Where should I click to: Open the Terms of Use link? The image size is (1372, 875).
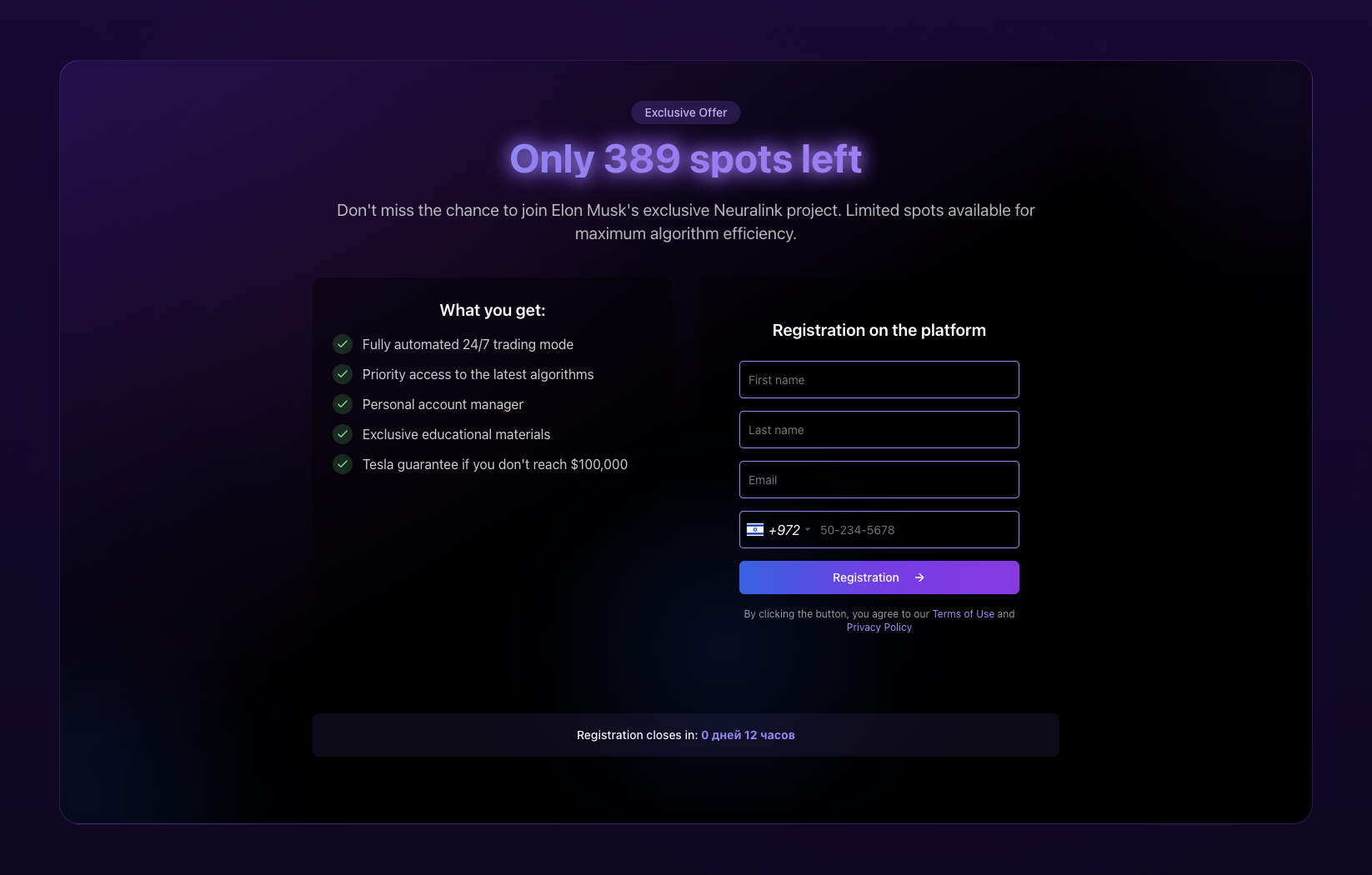964,614
